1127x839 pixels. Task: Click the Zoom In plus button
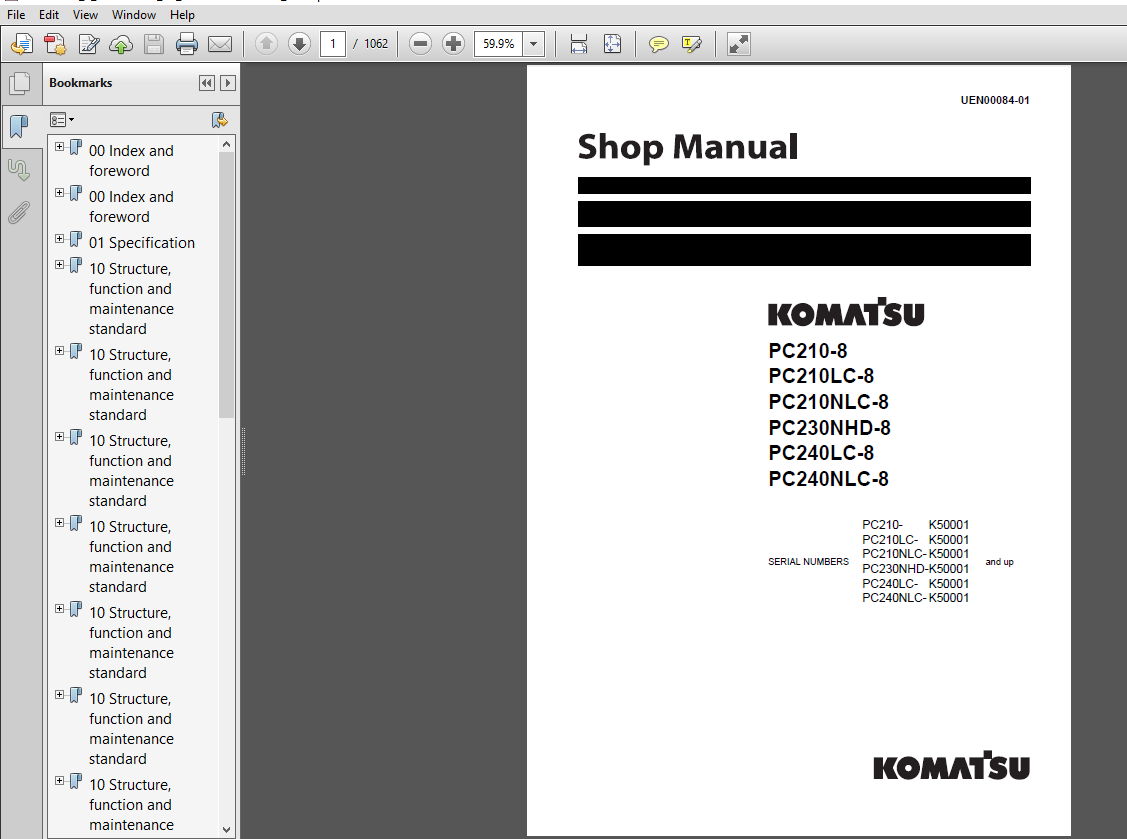454,44
